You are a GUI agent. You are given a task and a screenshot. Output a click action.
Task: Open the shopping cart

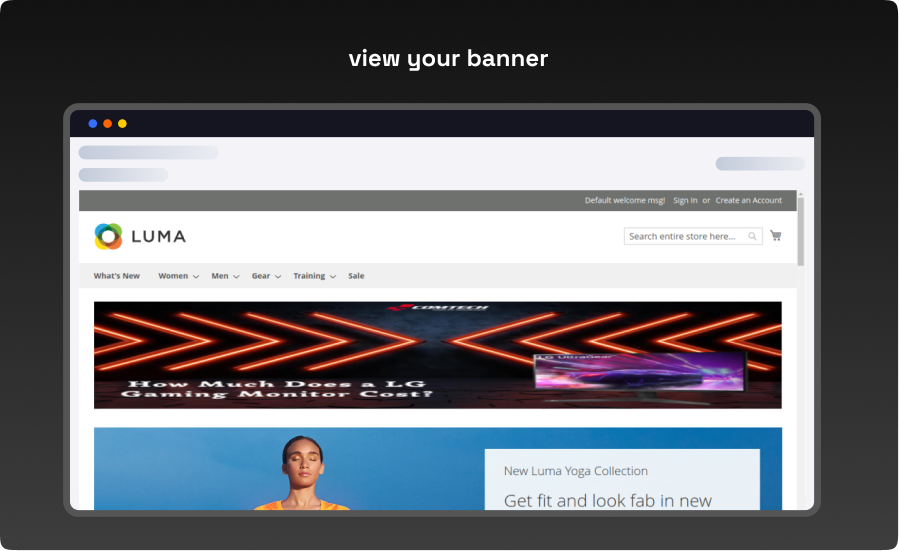pyautogui.click(x=775, y=236)
